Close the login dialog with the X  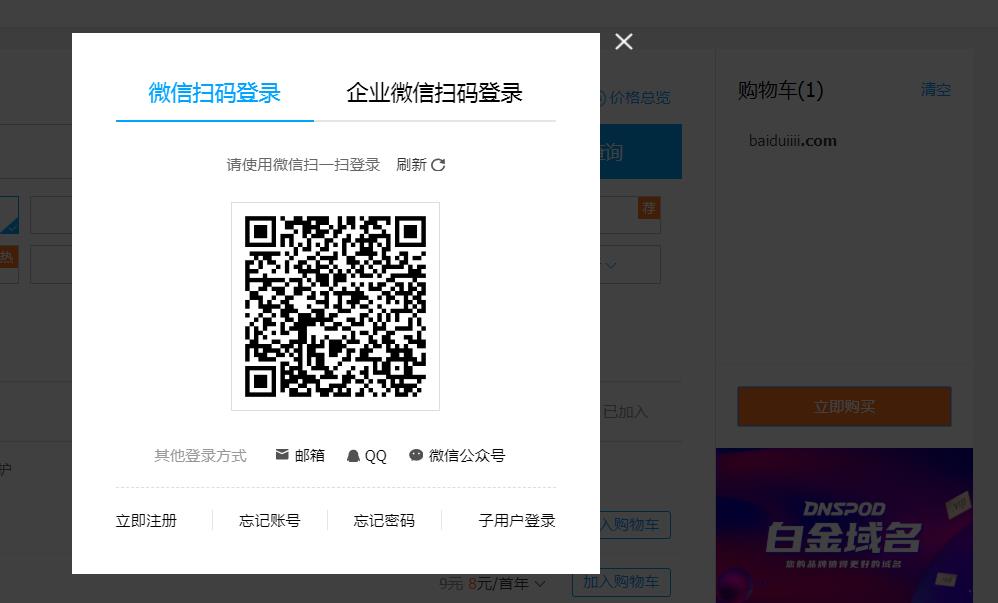pyautogui.click(x=624, y=42)
